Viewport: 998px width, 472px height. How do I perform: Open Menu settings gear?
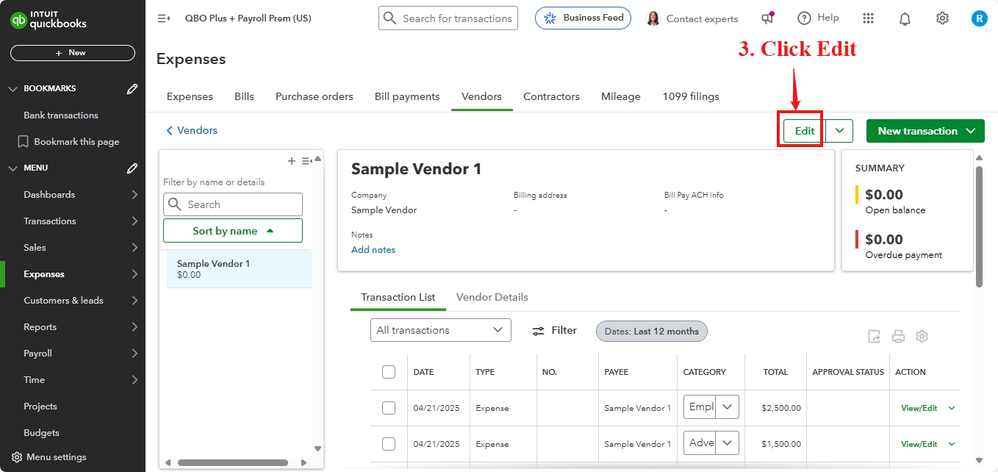[17, 457]
